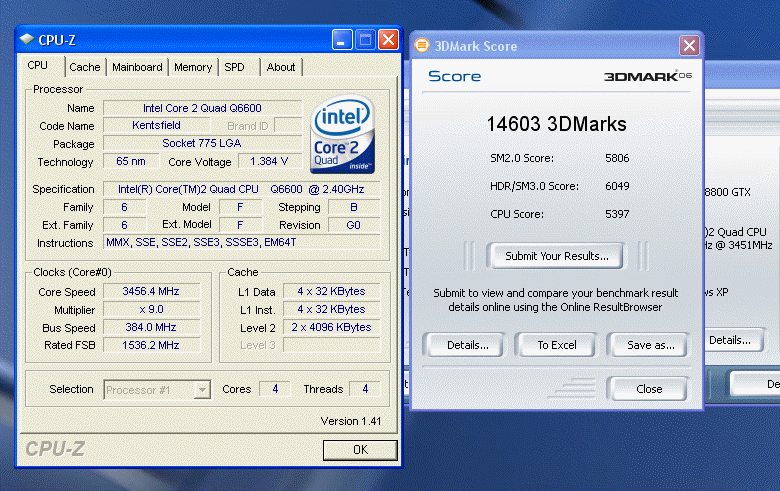Viewport: 780px width, 491px height.
Task: Click the L1 Inst. cache value
Action: click(x=332, y=309)
